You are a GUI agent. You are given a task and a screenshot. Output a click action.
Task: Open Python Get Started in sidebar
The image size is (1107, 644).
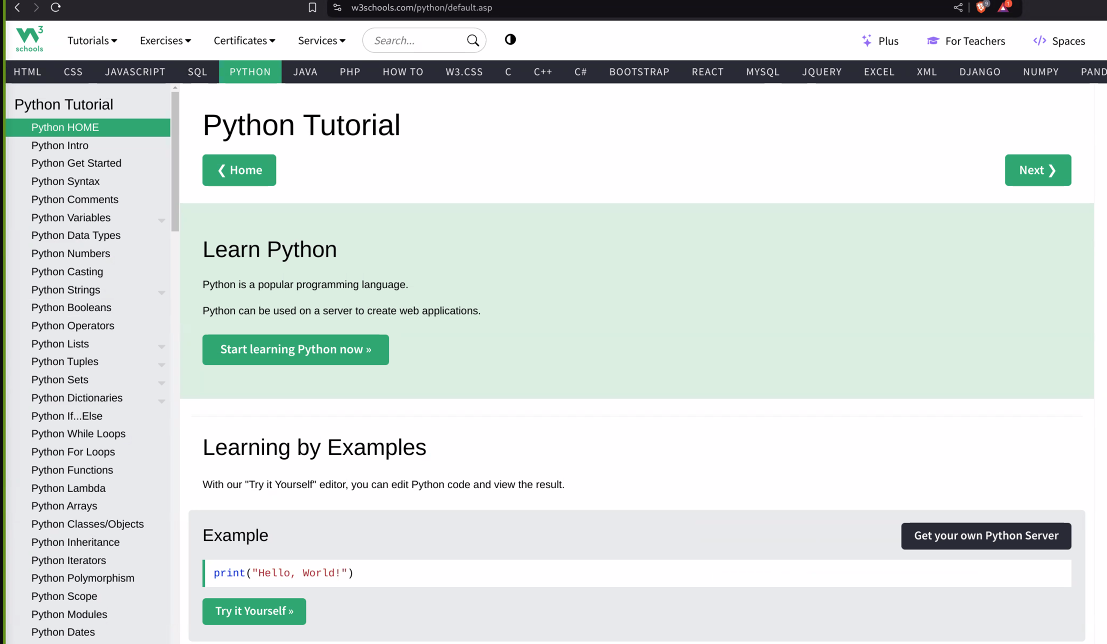click(x=88, y=163)
